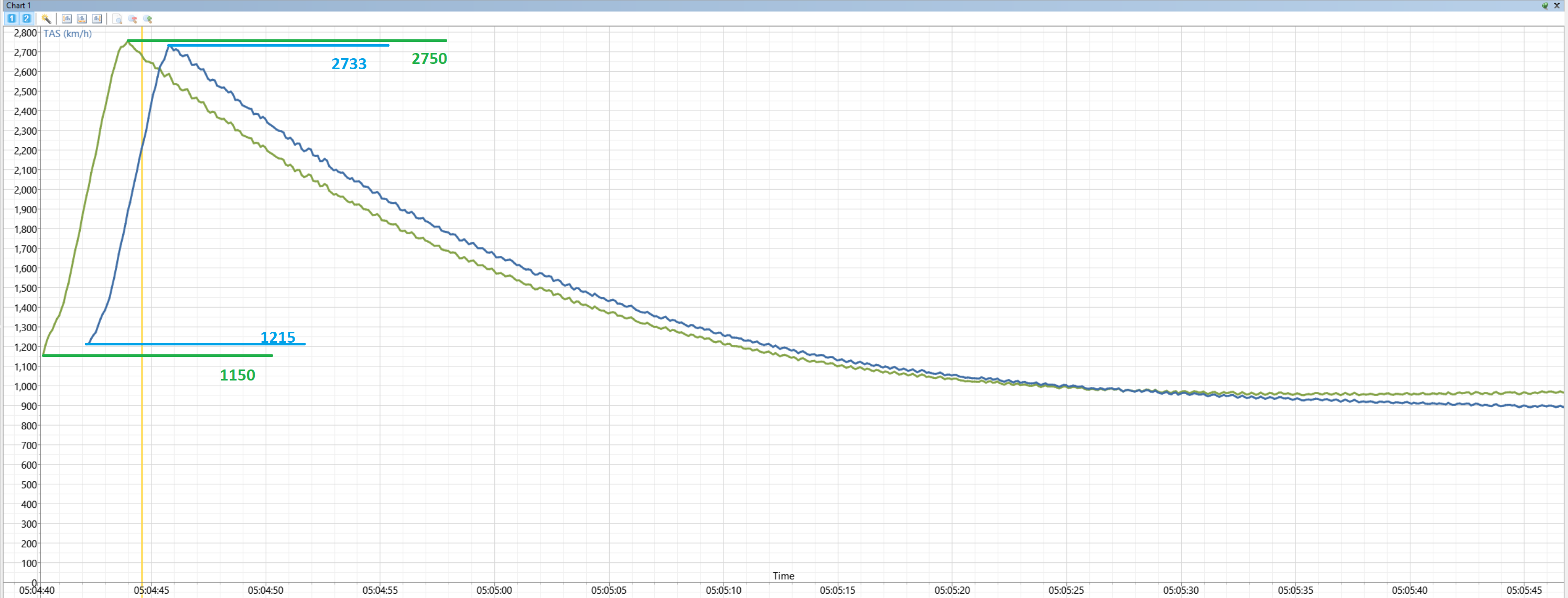Toggle series 2 button in chart toolbar

(x=26, y=19)
